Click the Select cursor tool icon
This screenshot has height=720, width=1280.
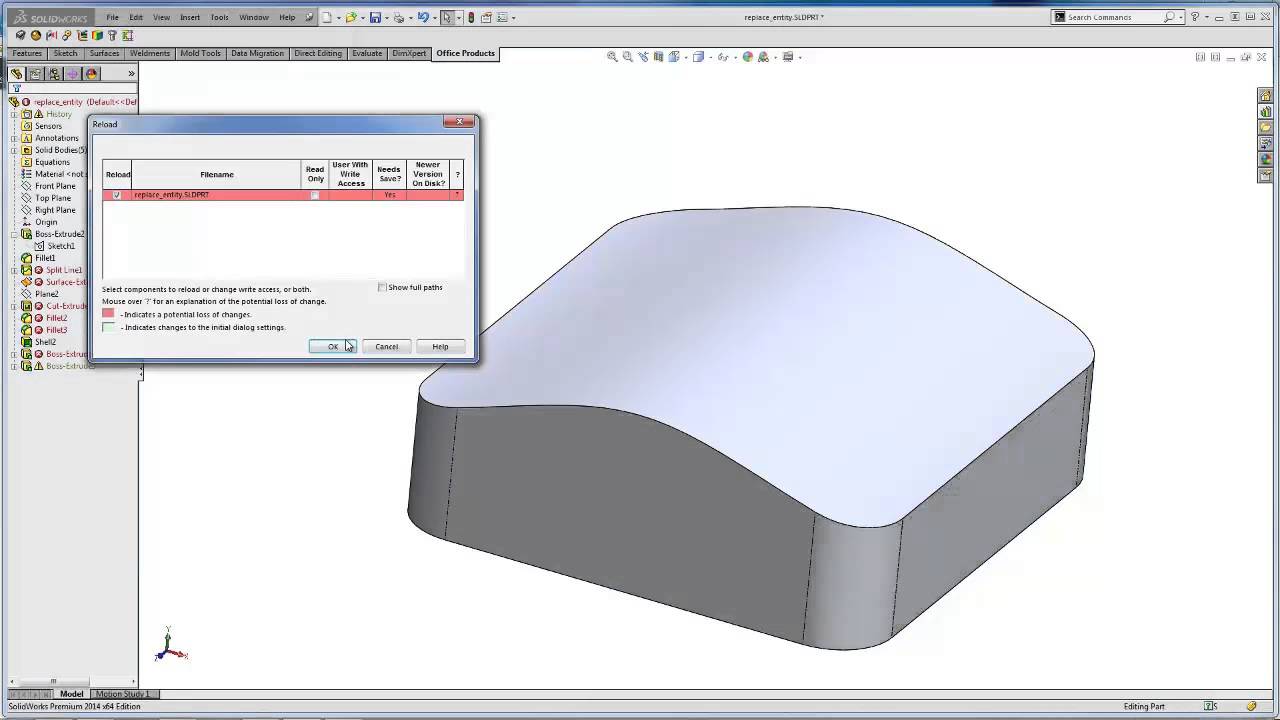tap(447, 17)
